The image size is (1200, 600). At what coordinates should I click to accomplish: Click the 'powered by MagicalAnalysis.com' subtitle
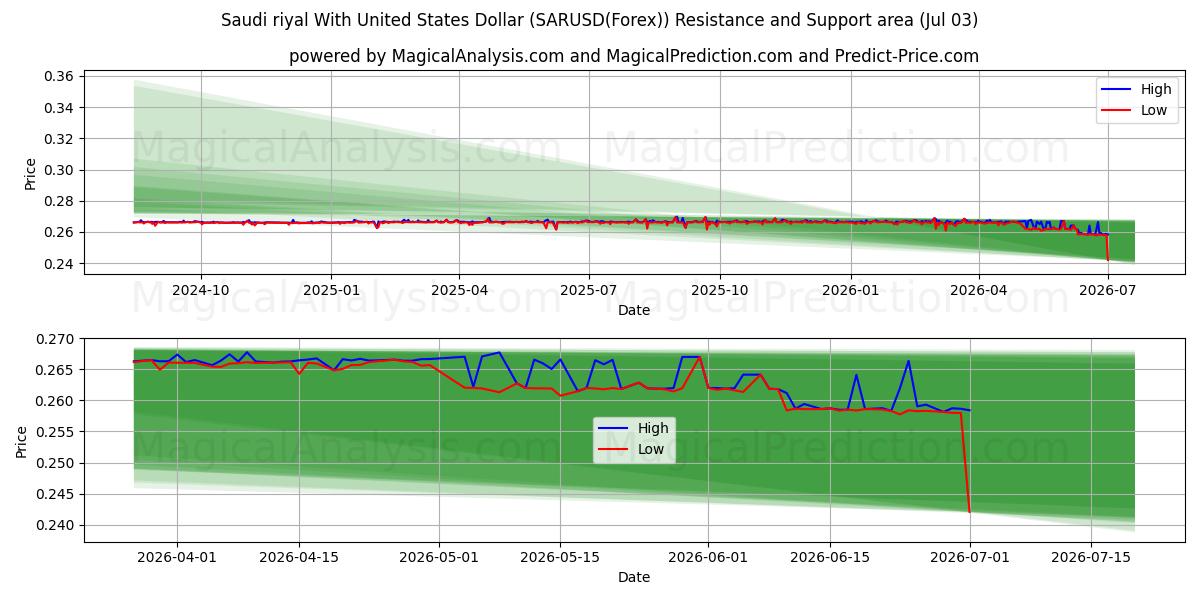click(634, 56)
